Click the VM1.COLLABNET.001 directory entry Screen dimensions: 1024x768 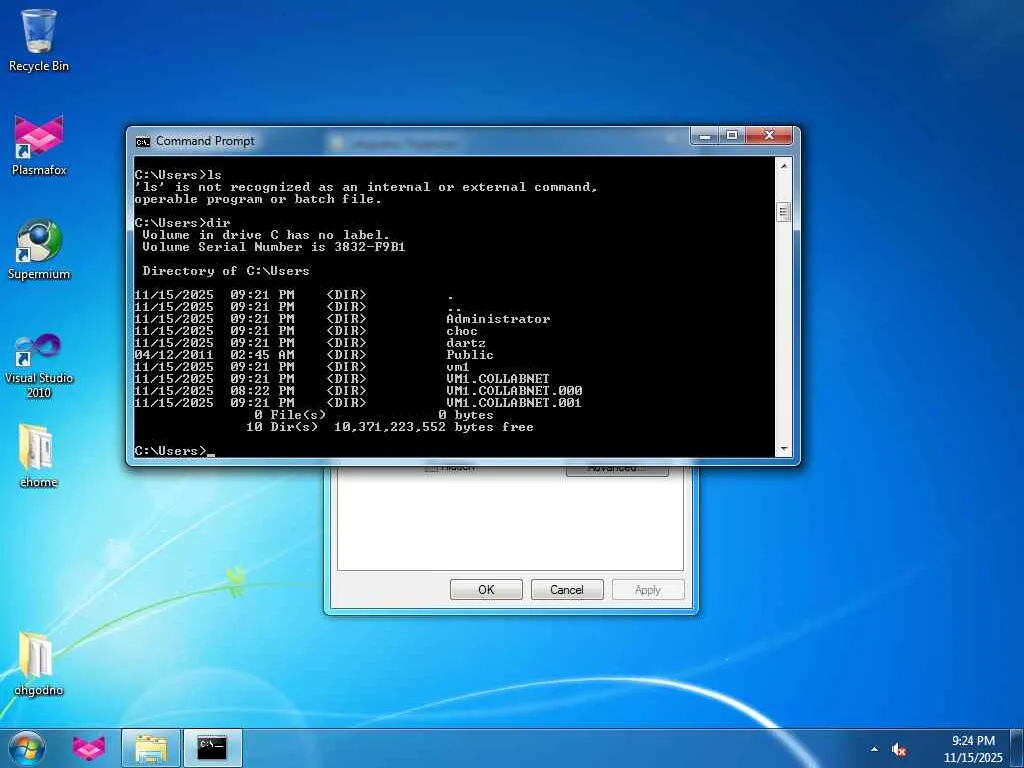pos(514,403)
